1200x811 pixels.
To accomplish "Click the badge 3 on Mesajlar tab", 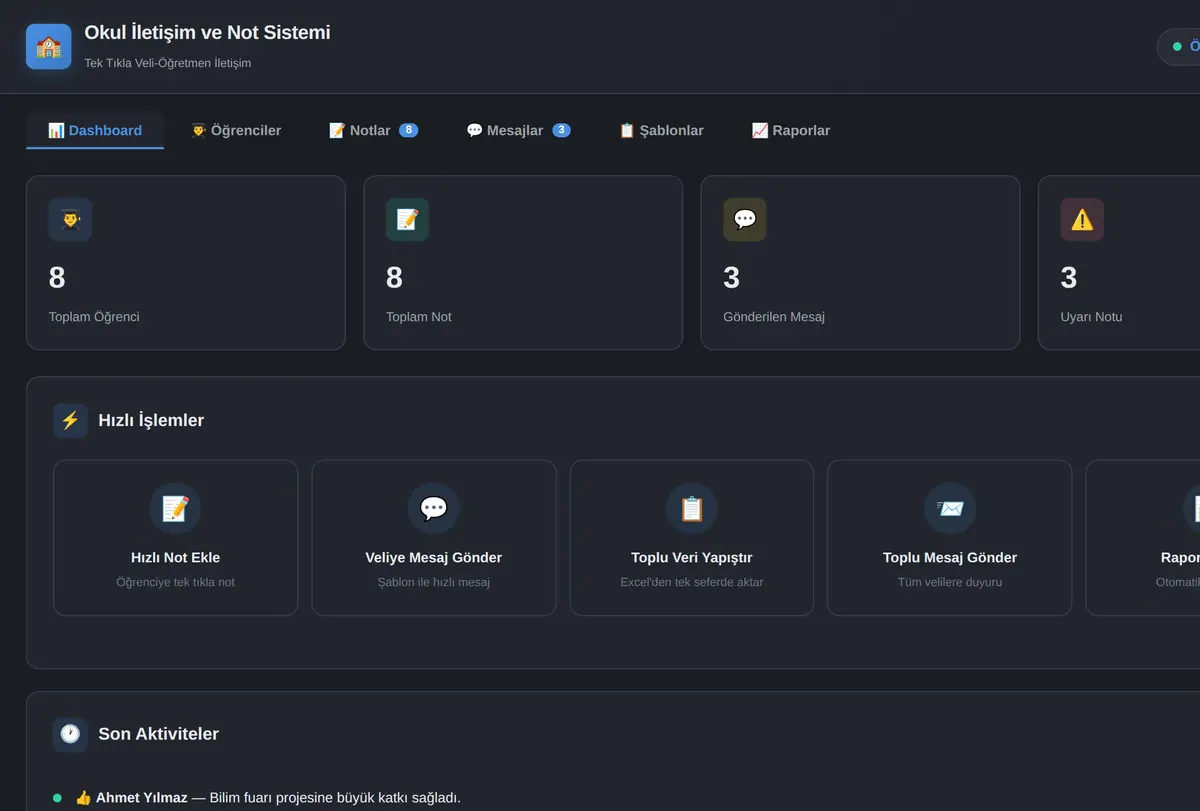I will 561,130.
